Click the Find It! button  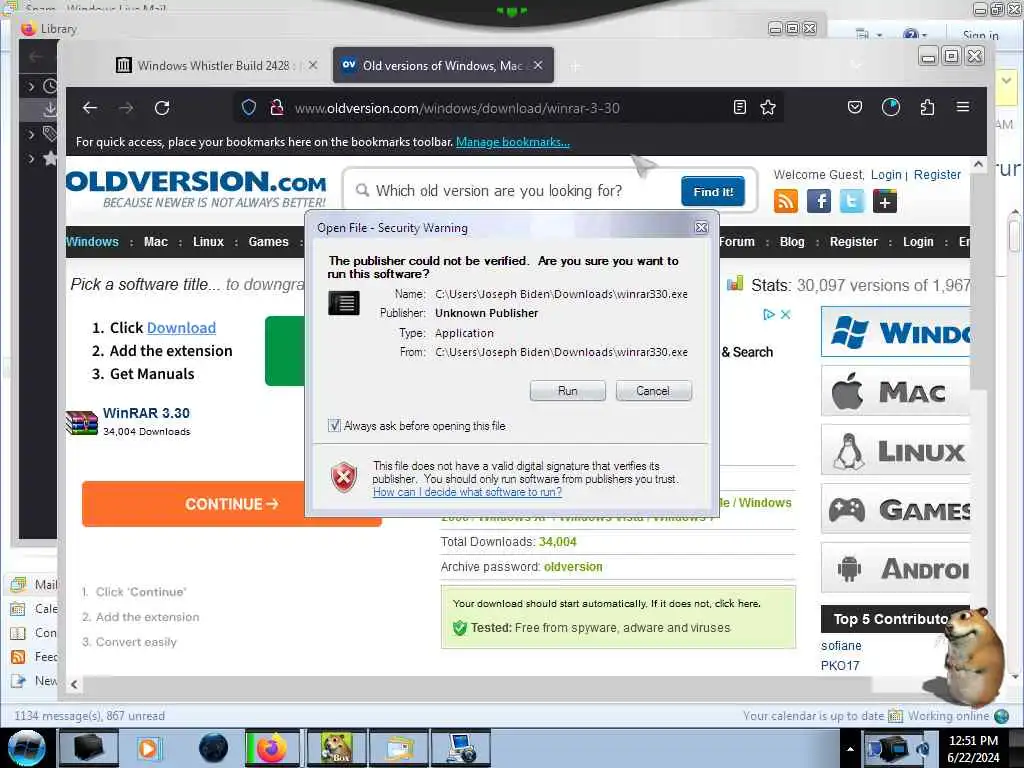click(x=712, y=191)
